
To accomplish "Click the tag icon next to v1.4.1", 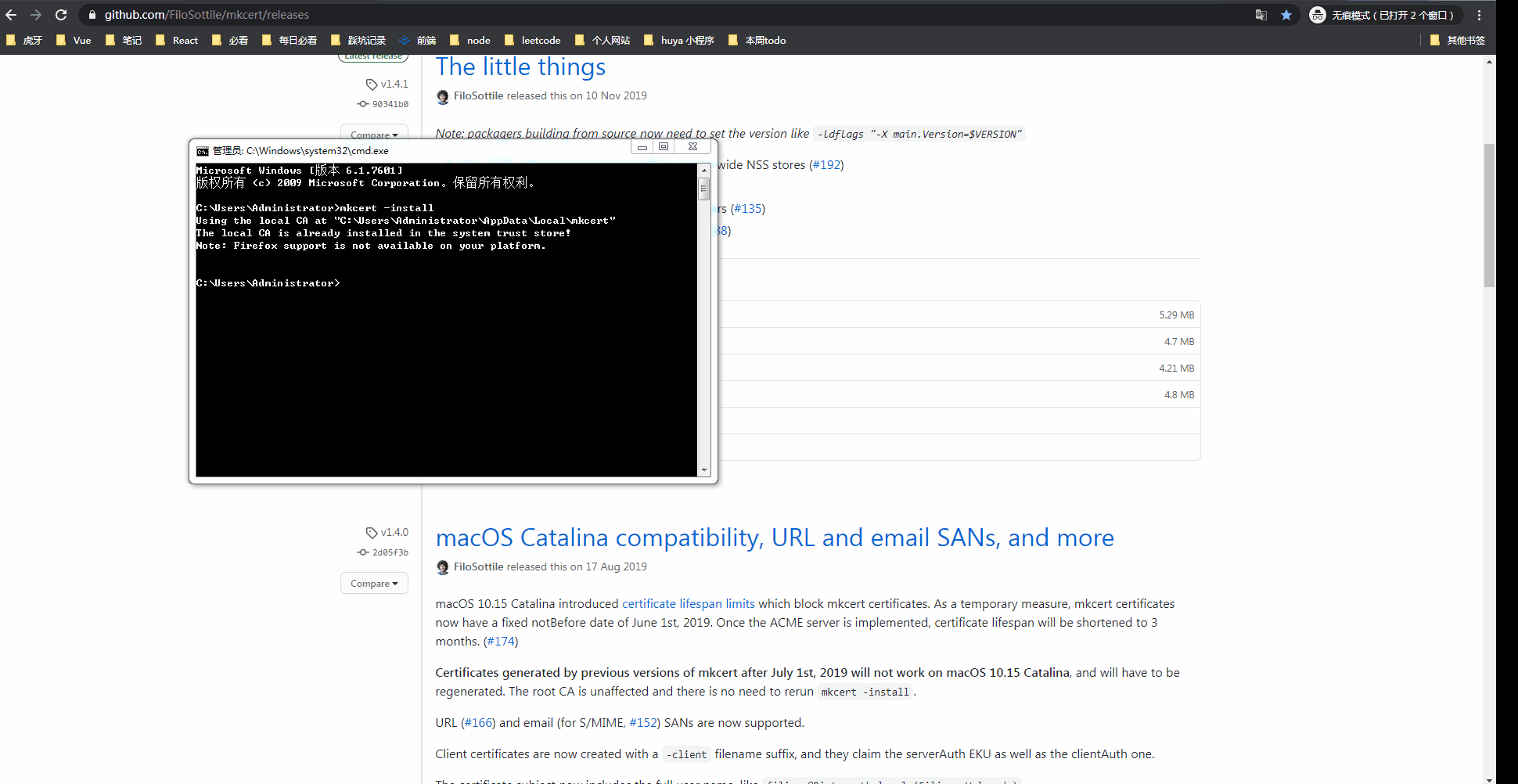I will pos(372,84).
